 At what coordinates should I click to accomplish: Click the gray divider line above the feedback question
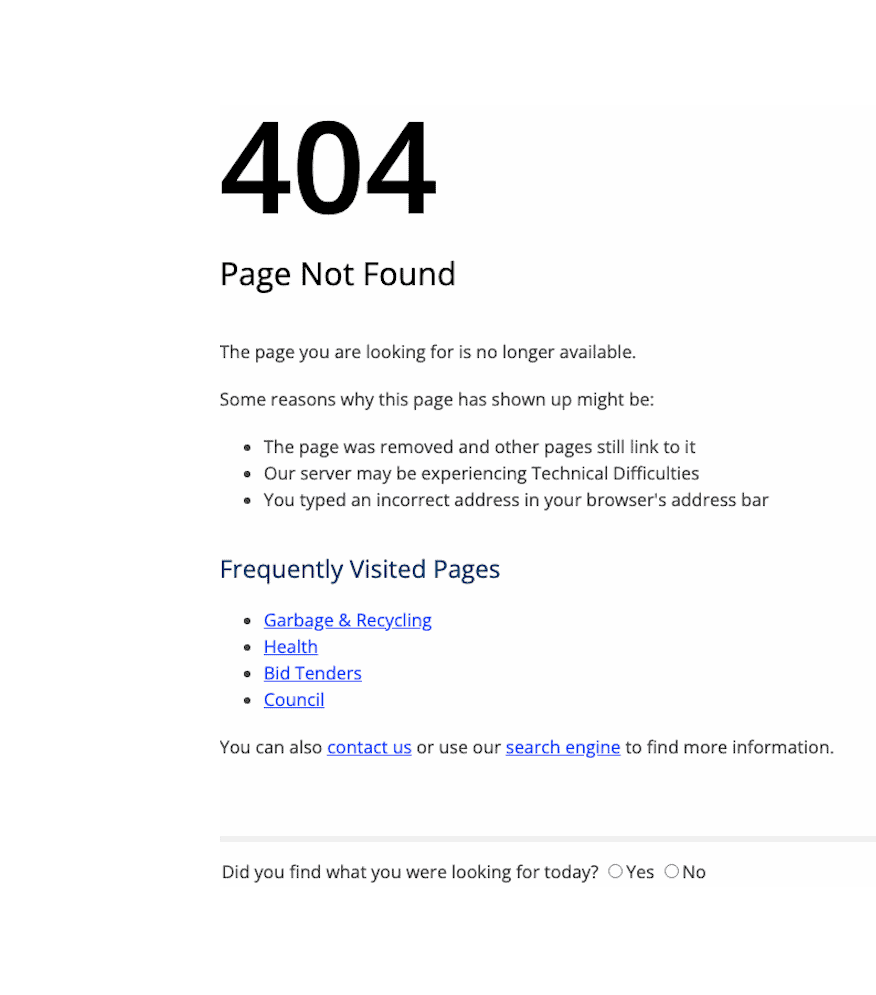[x=548, y=839]
